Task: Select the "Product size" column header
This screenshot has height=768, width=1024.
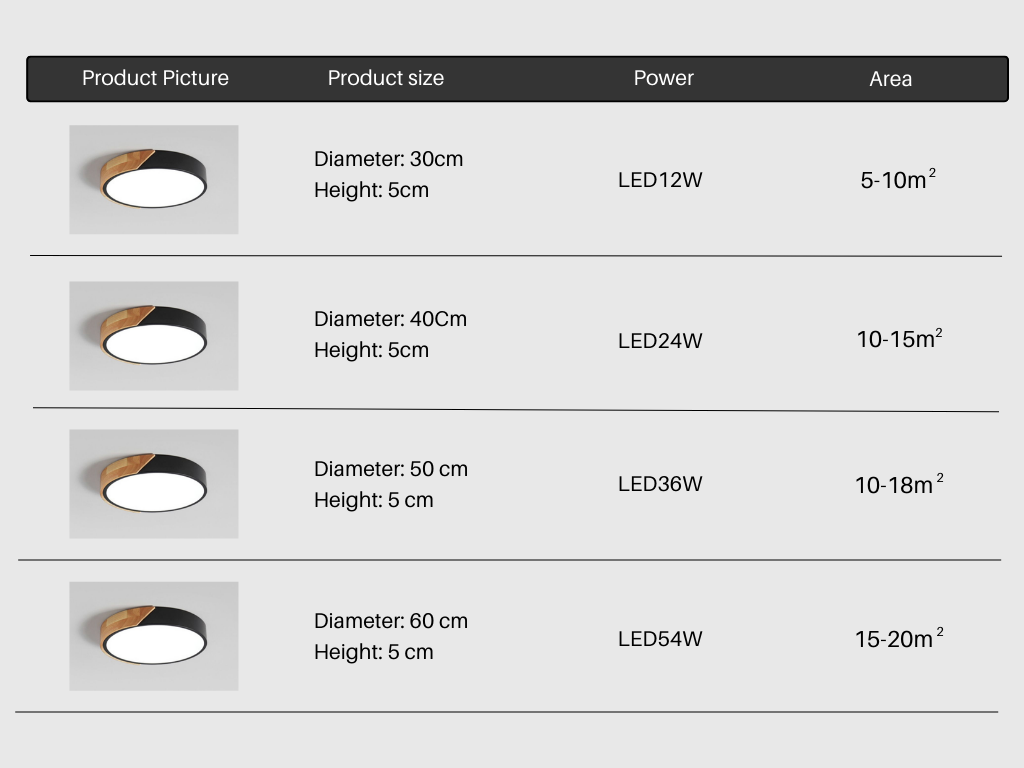Action: (x=385, y=78)
